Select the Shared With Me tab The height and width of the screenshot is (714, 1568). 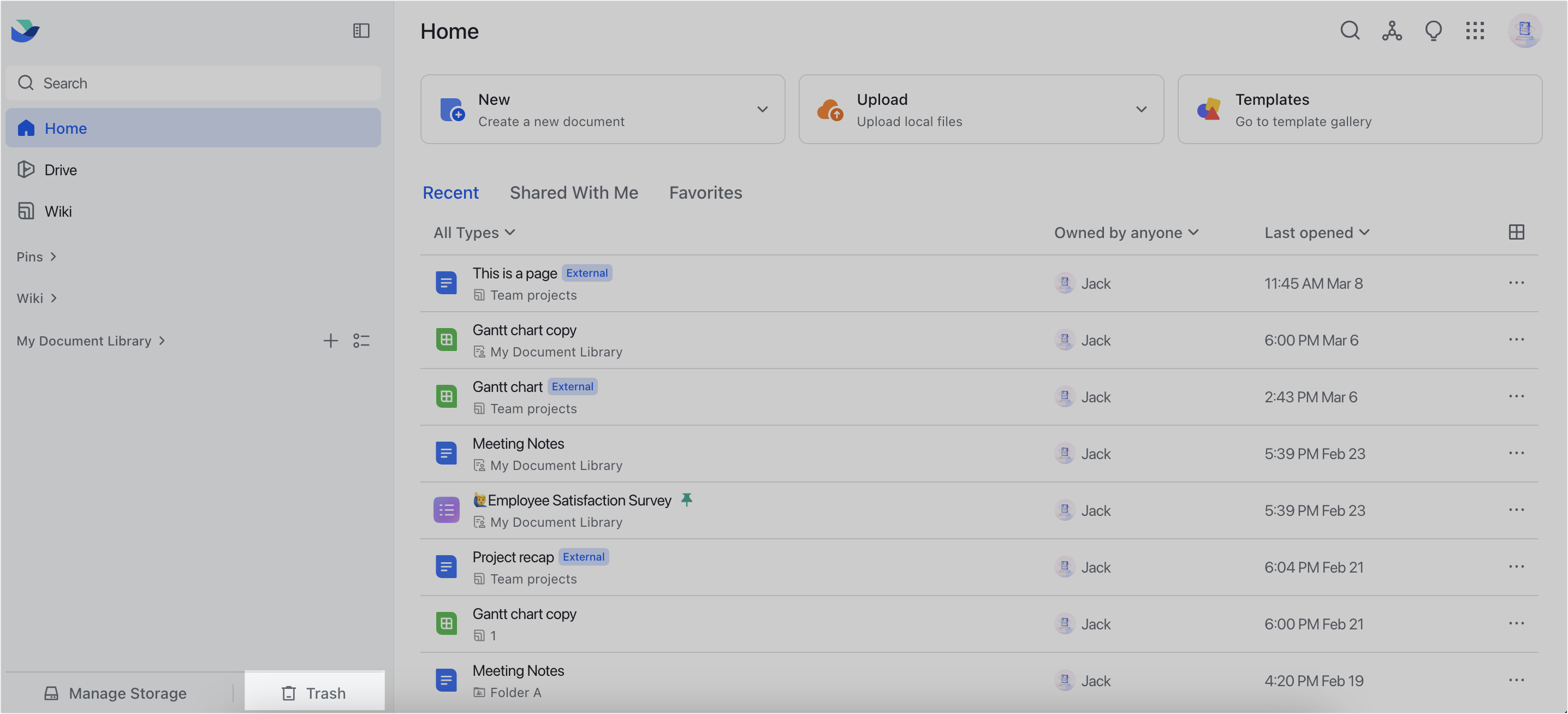pos(574,193)
